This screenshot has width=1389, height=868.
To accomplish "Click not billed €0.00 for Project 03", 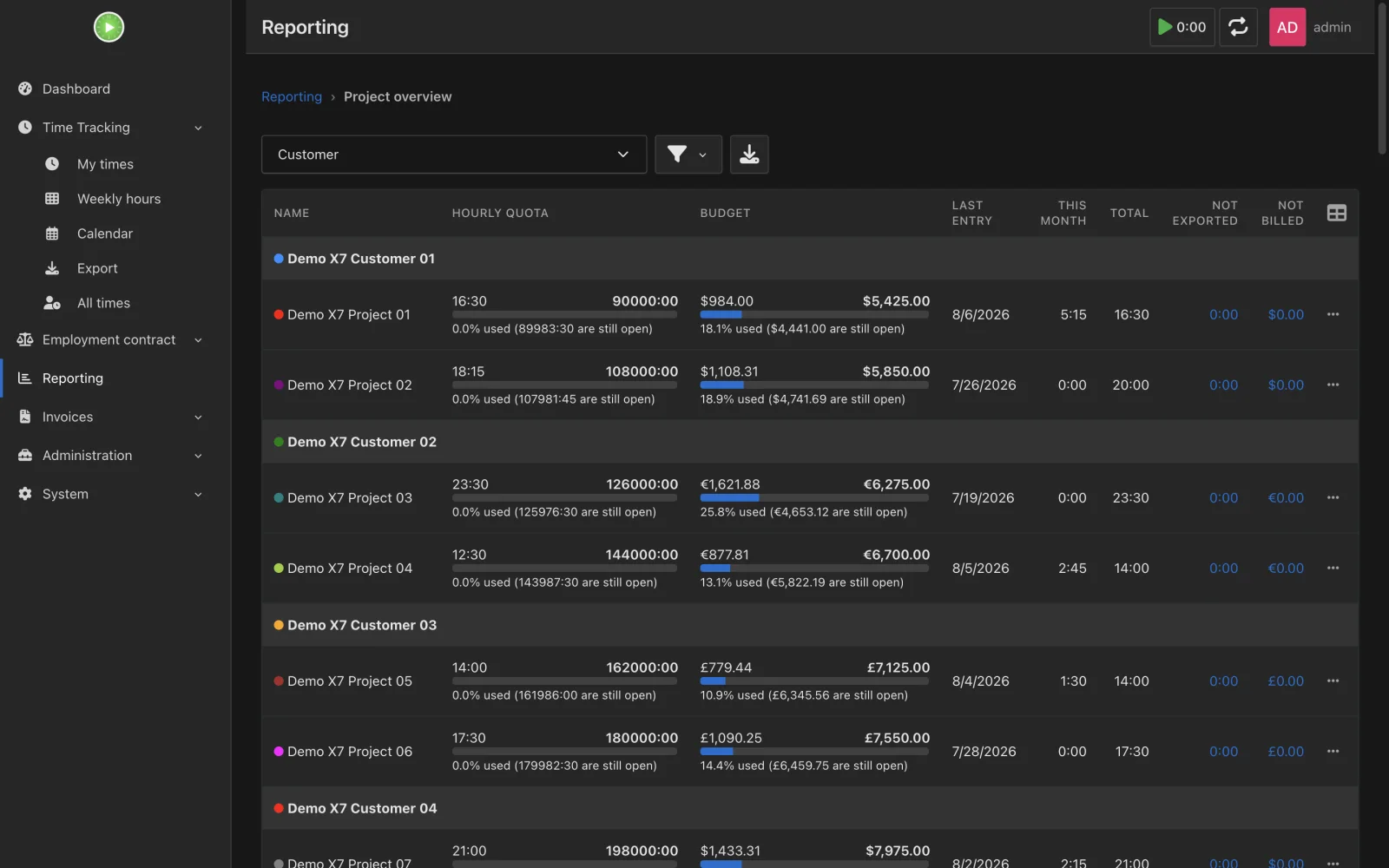I will (1286, 497).
